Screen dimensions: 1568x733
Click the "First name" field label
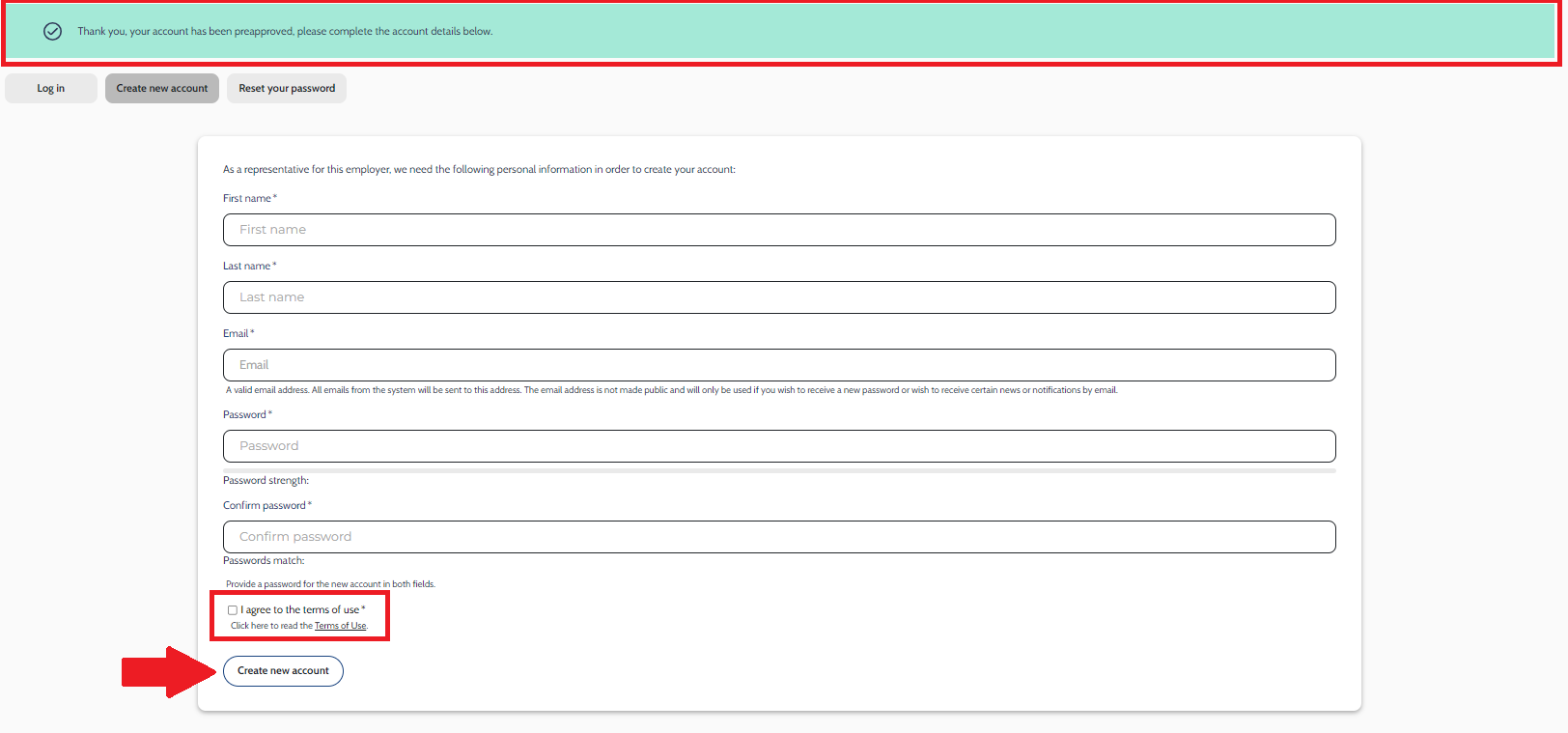pos(247,199)
